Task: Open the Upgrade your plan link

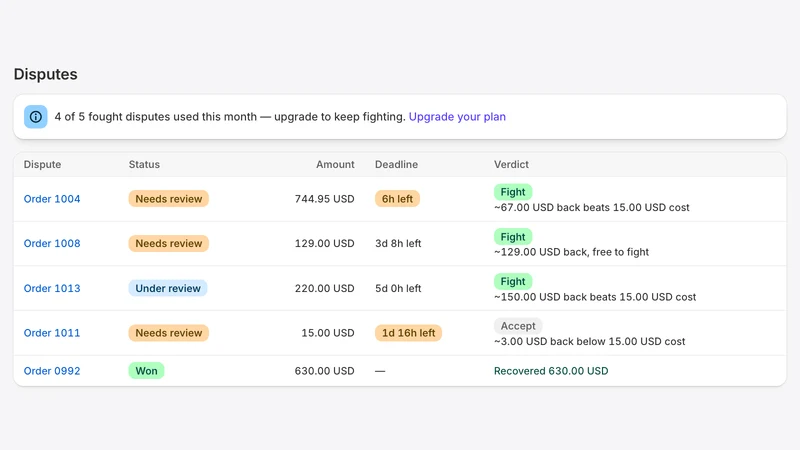Action: coord(457,117)
